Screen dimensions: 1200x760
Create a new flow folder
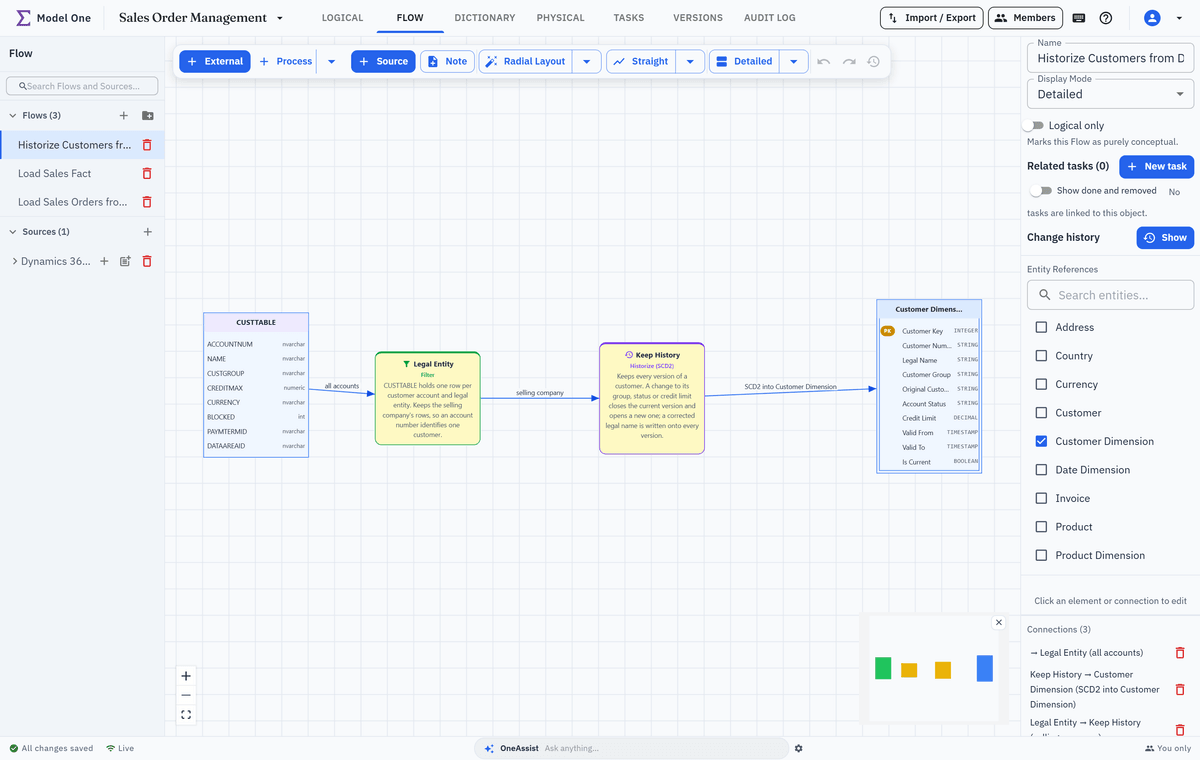tap(148, 116)
